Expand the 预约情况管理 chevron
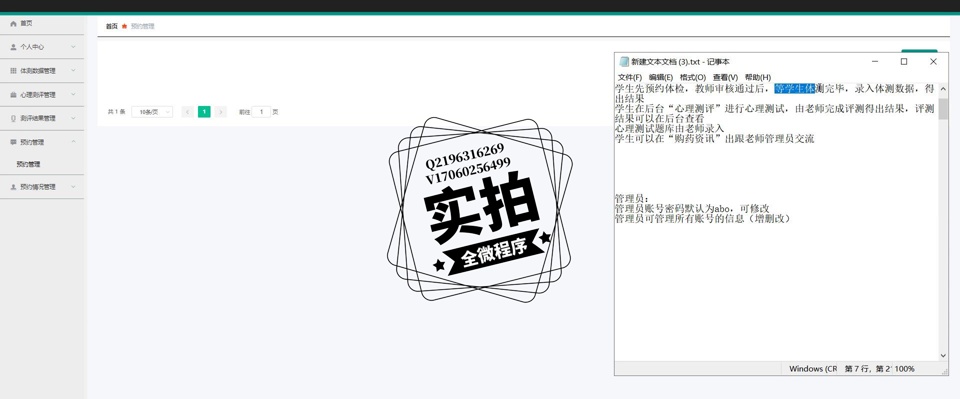 pyautogui.click(x=73, y=187)
